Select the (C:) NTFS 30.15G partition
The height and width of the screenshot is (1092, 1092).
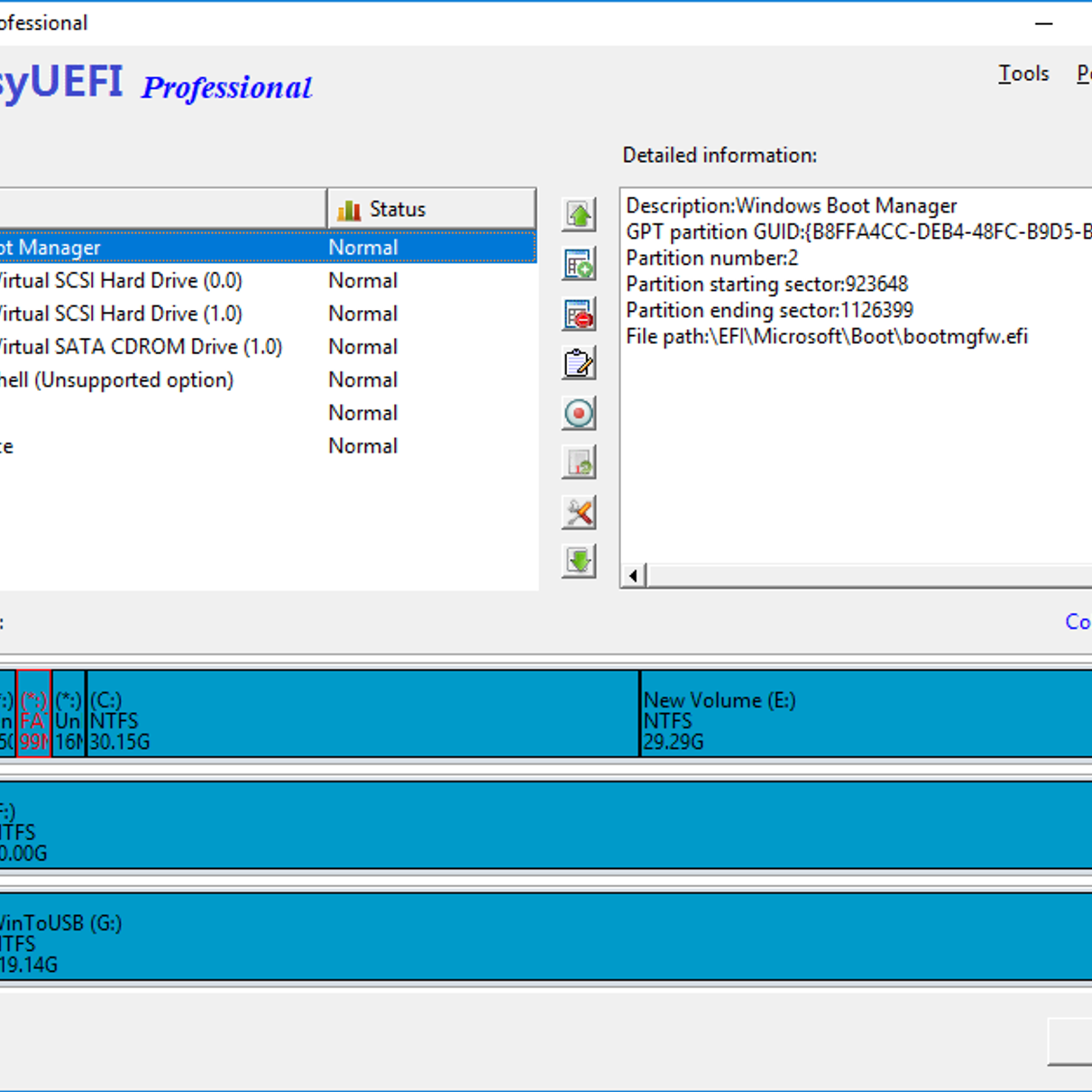[x=363, y=713]
